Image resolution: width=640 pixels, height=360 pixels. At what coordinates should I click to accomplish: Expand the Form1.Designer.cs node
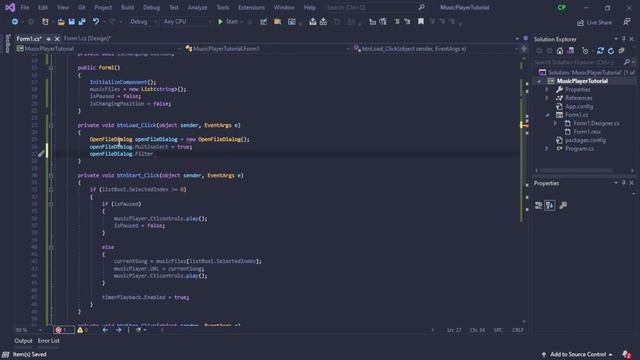tap(556, 123)
